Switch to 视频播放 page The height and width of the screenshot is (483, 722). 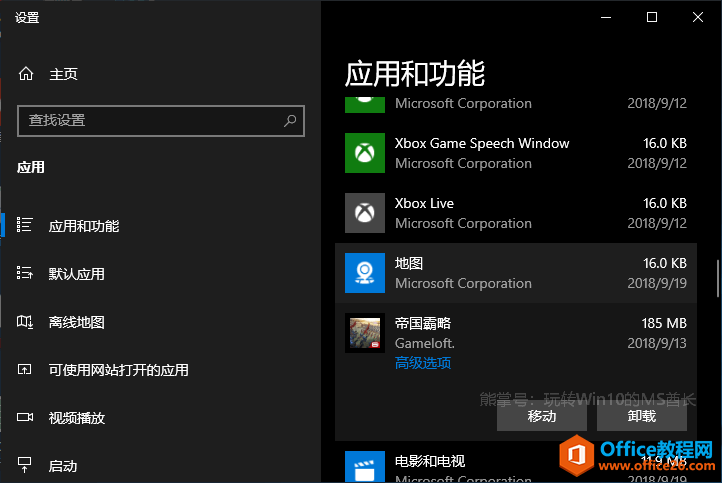coord(76,418)
